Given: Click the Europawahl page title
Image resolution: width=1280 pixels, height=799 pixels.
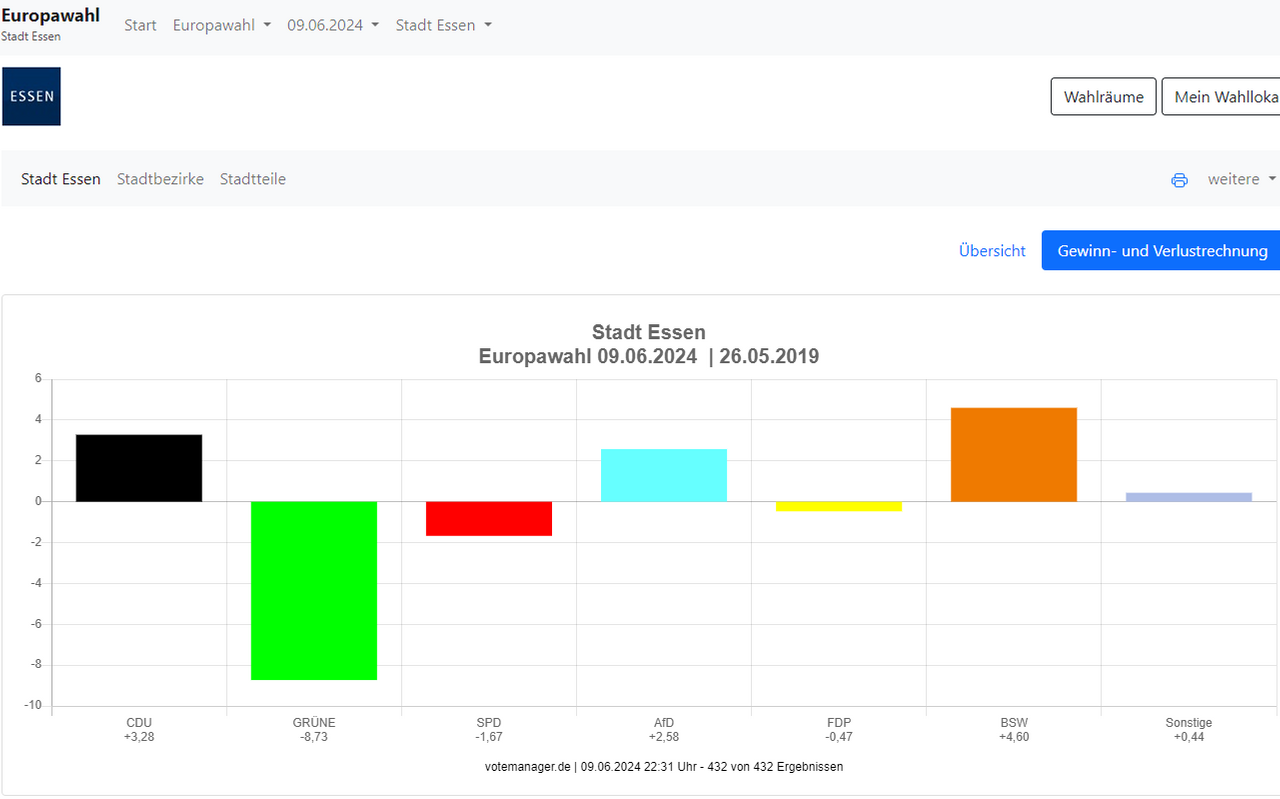Looking at the screenshot, I should (50, 15).
